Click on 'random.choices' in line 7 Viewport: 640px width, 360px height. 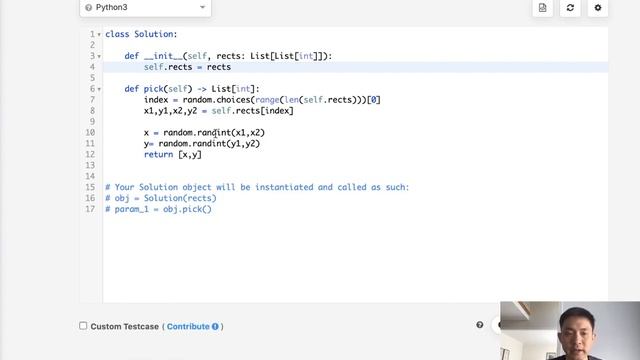[x=216, y=100]
